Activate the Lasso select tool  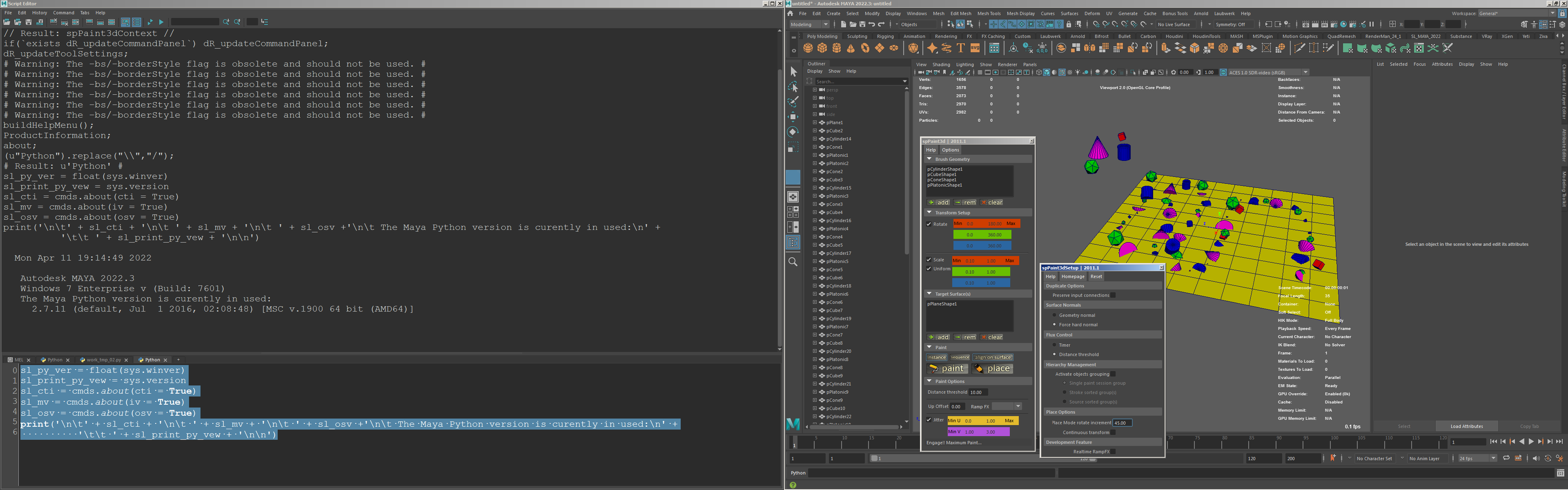793,87
